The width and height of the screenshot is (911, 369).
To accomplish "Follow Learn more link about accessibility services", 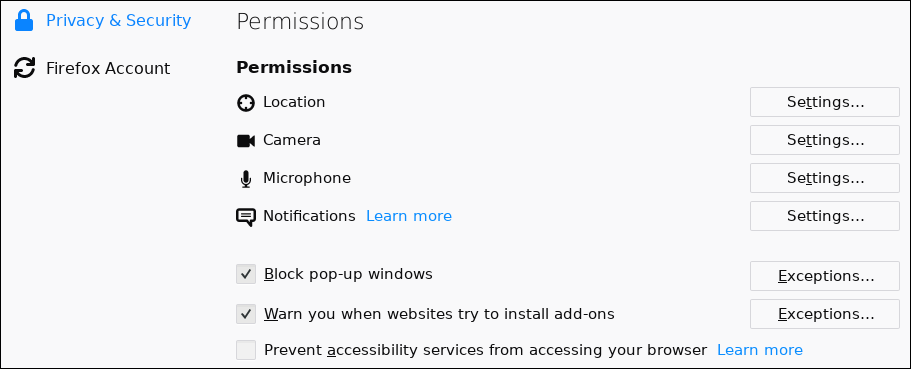I will [759, 350].
